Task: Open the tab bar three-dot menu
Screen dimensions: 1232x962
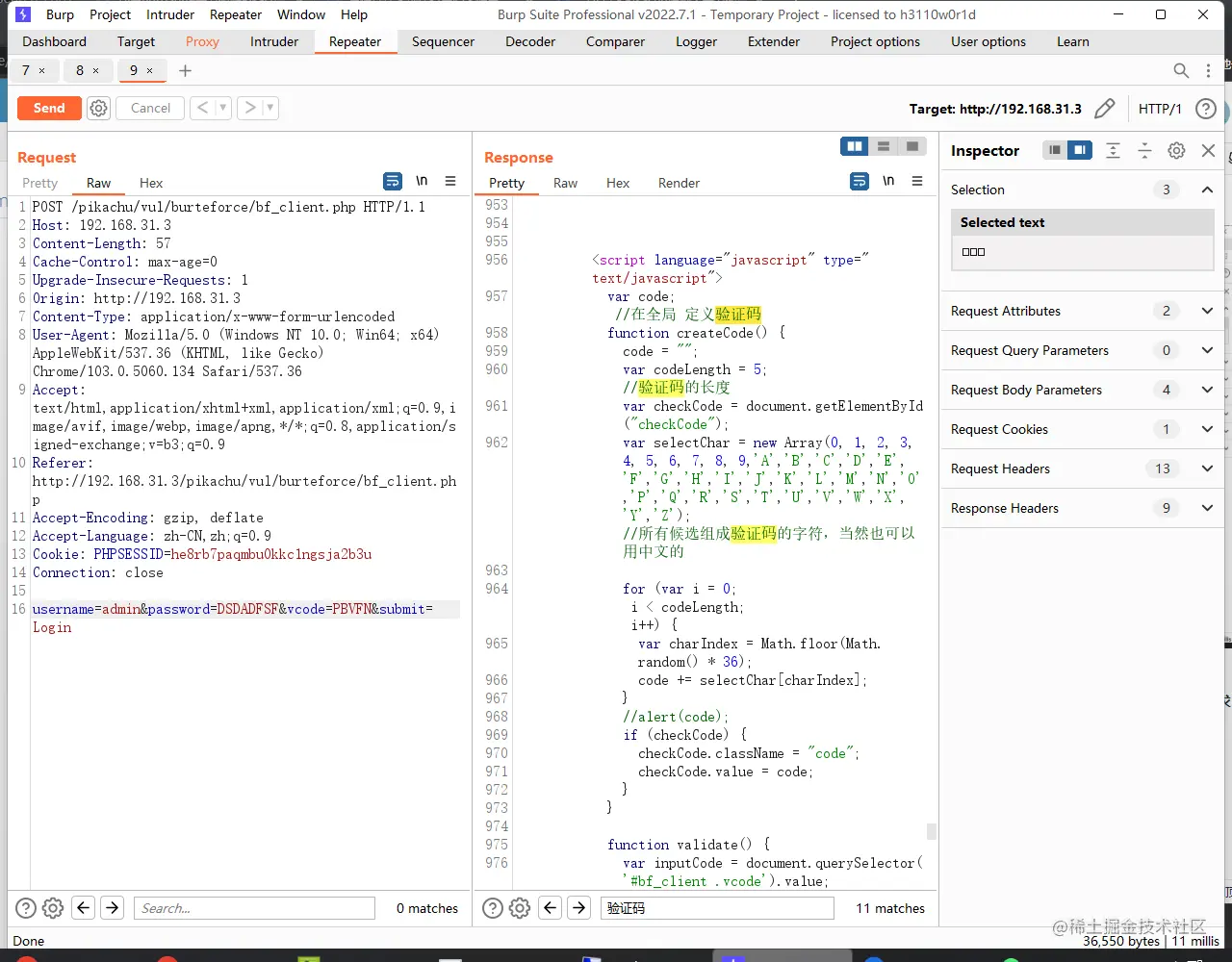Action: point(1209,70)
